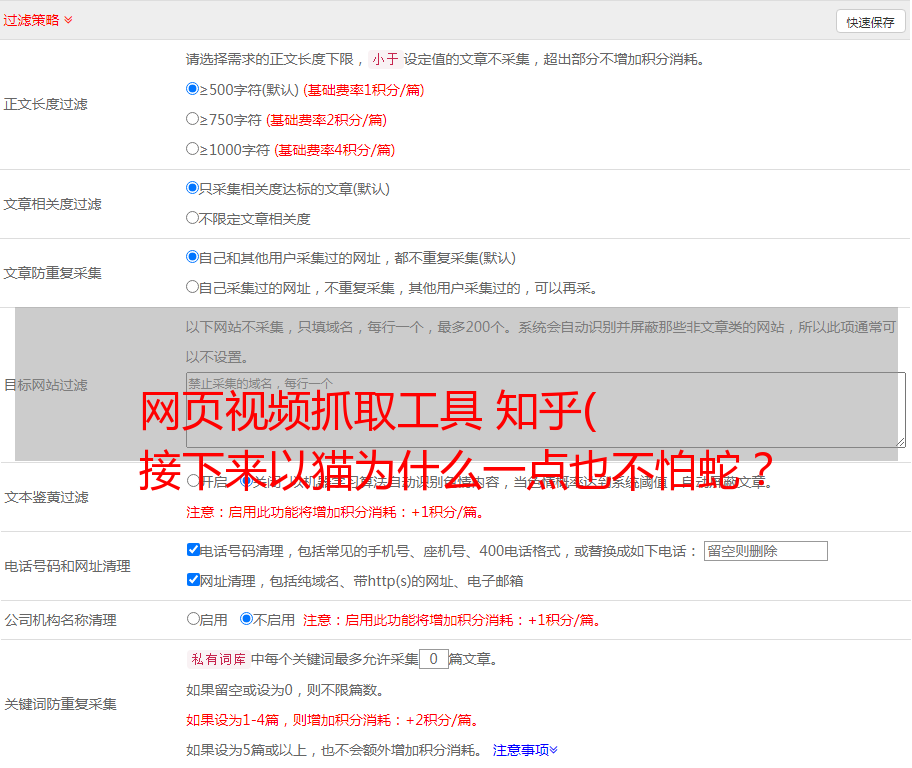Click the 目标网站过滤 row label
The width and height of the screenshot is (912, 768).
tap(46, 385)
